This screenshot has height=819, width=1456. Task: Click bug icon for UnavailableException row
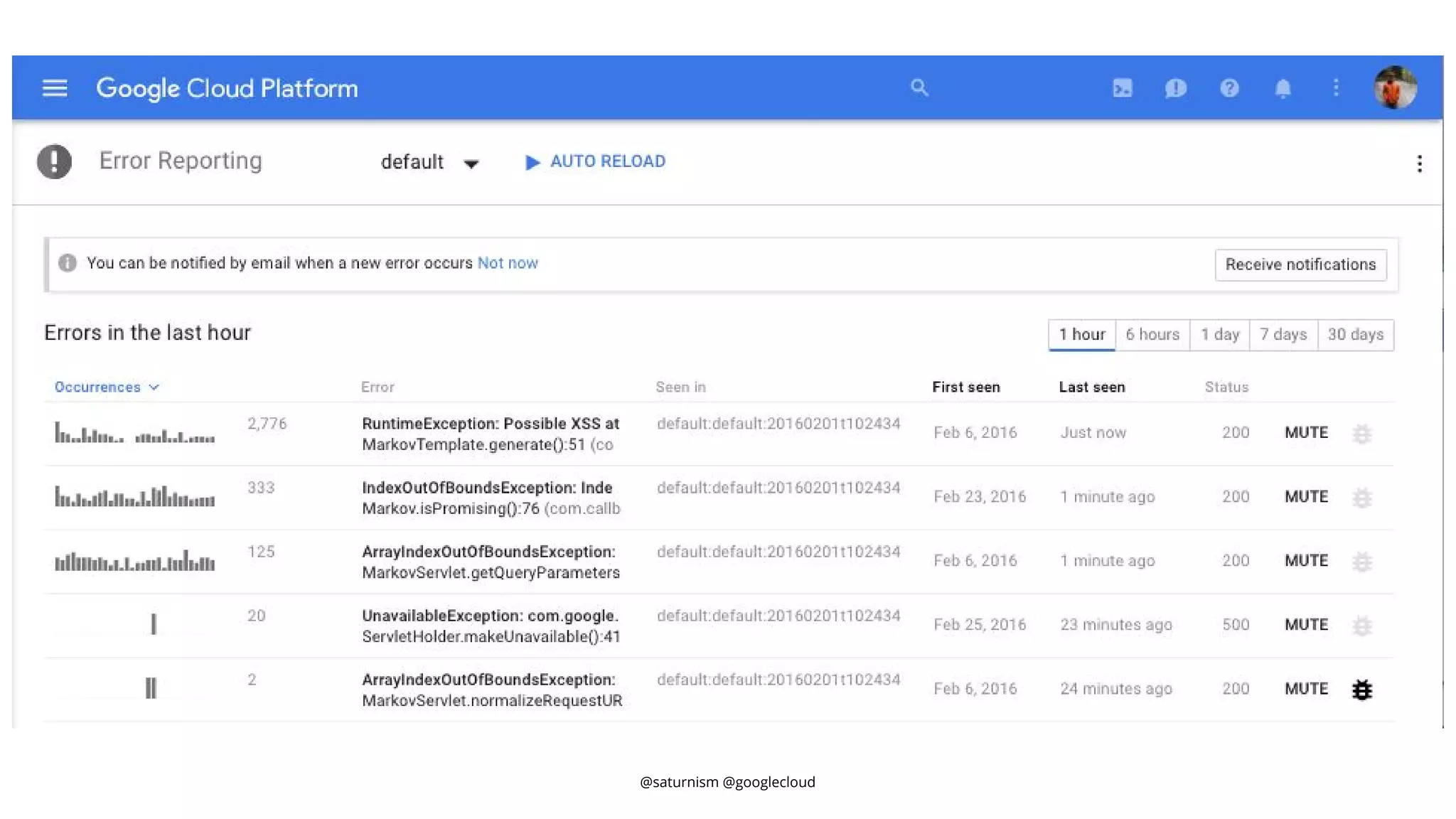coord(1361,626)
